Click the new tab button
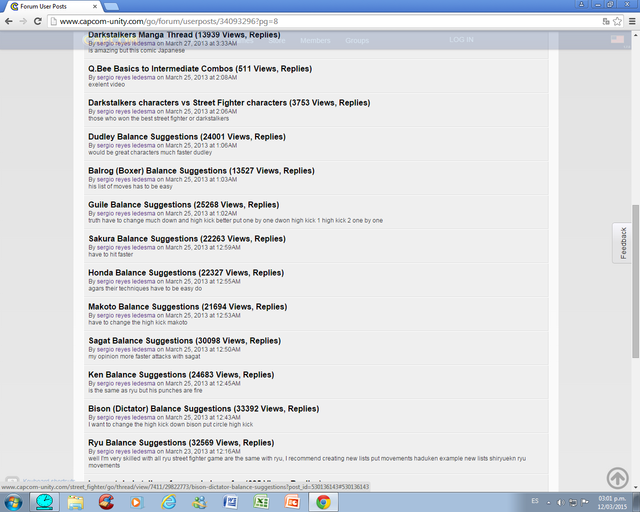The image size is (640, 512). pyautogui.click(x=111, y=7)
